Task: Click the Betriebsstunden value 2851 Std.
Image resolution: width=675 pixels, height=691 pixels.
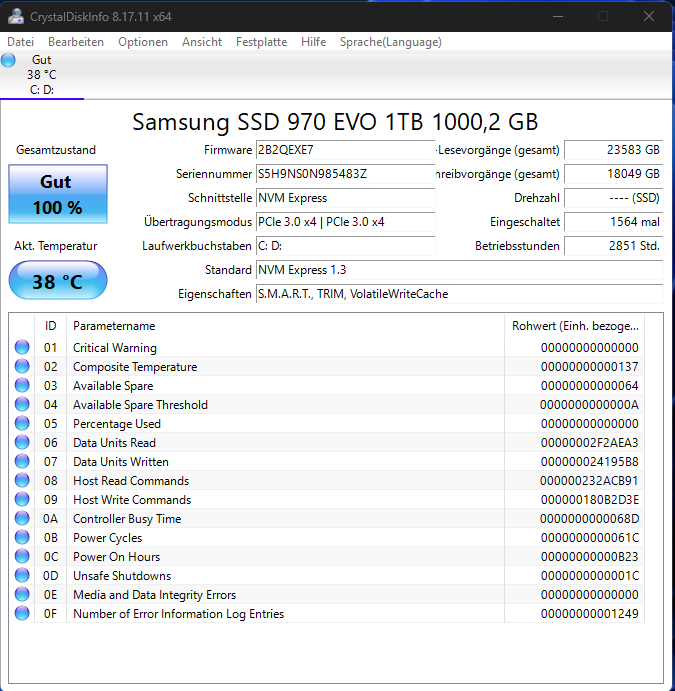Action: coord(614,245)
